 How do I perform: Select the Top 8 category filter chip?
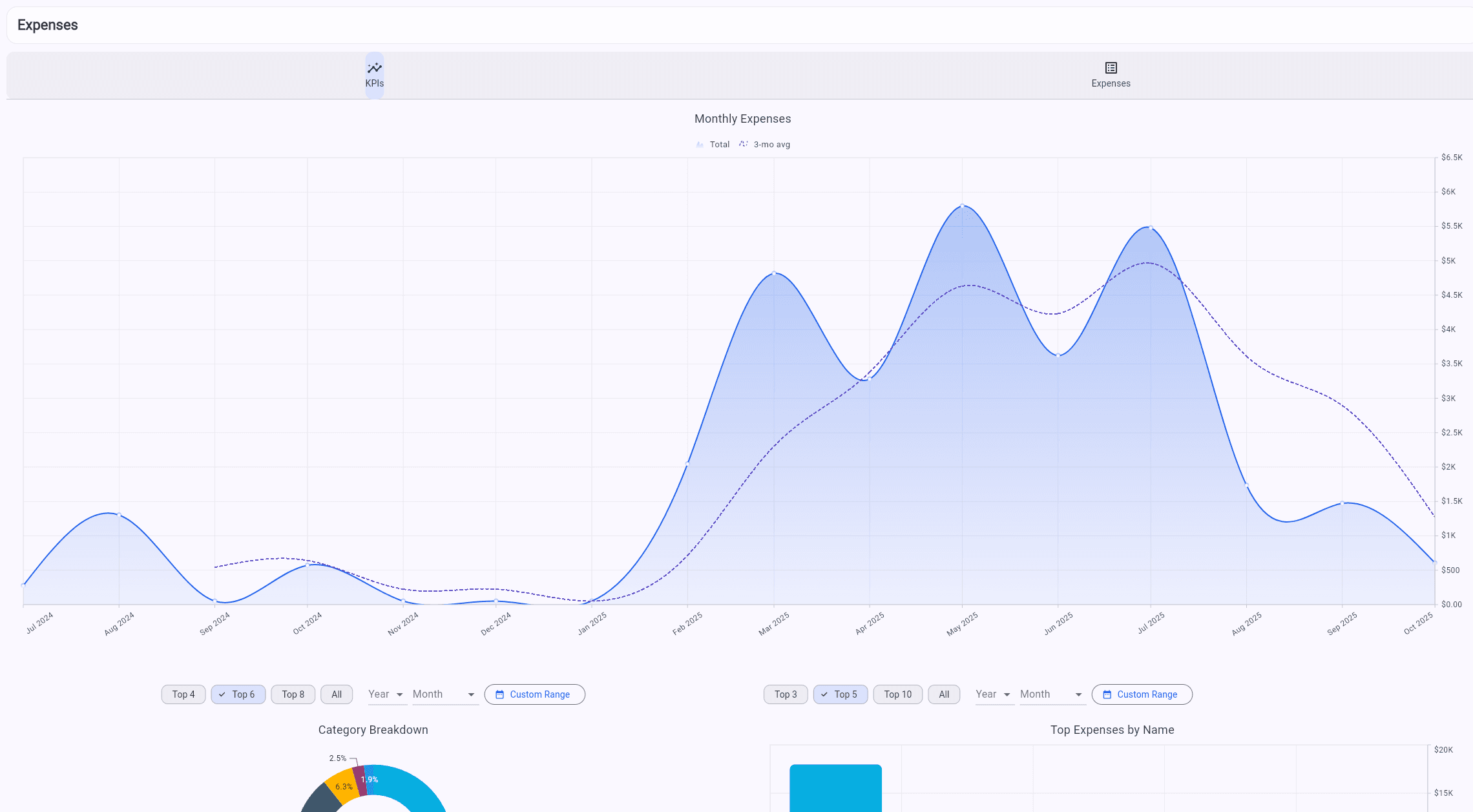[x=293, y=694]
